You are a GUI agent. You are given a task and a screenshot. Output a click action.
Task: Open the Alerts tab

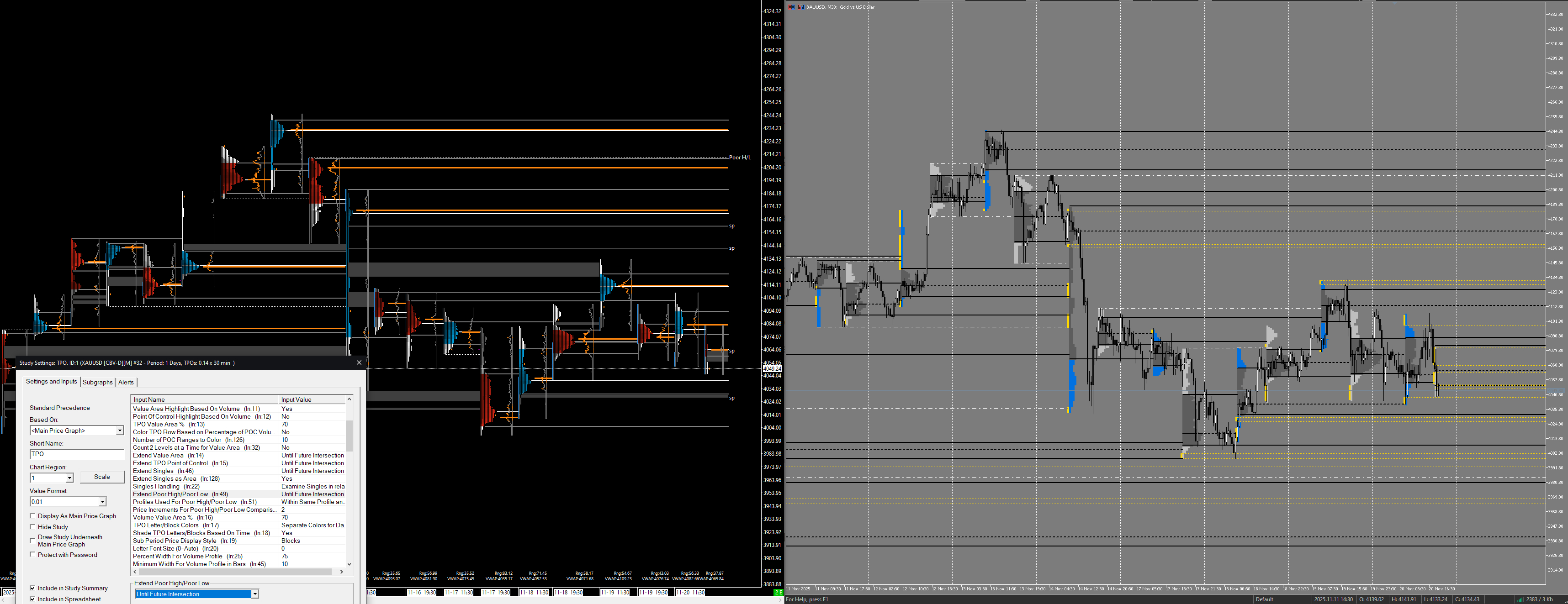point(126,382)
